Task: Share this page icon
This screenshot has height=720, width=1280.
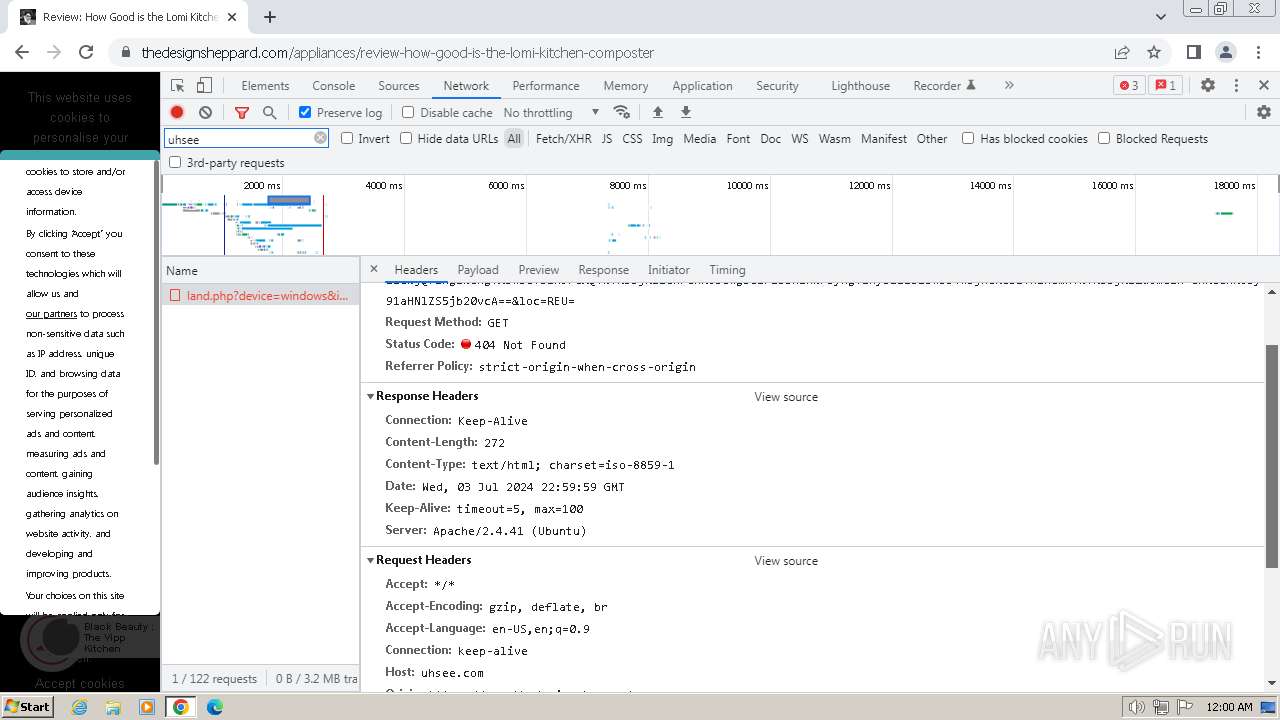Action: click(x=1122, y=52)
